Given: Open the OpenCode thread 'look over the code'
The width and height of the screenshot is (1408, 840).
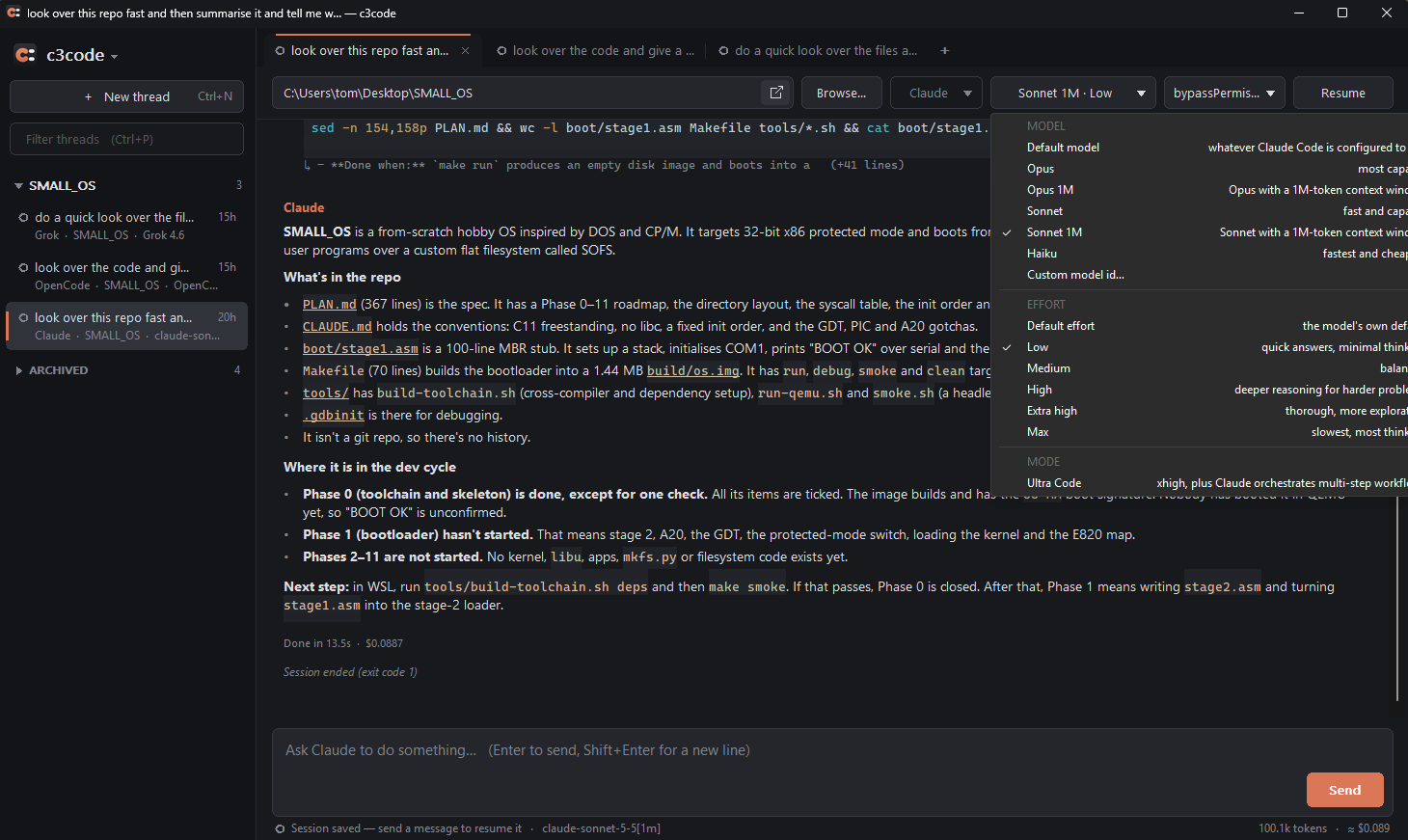Looking at the screenshot, I should point(126,276).
